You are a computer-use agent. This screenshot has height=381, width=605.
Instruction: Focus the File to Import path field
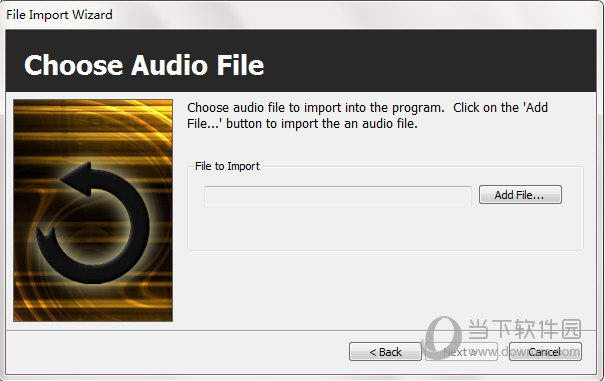(338, 196)
